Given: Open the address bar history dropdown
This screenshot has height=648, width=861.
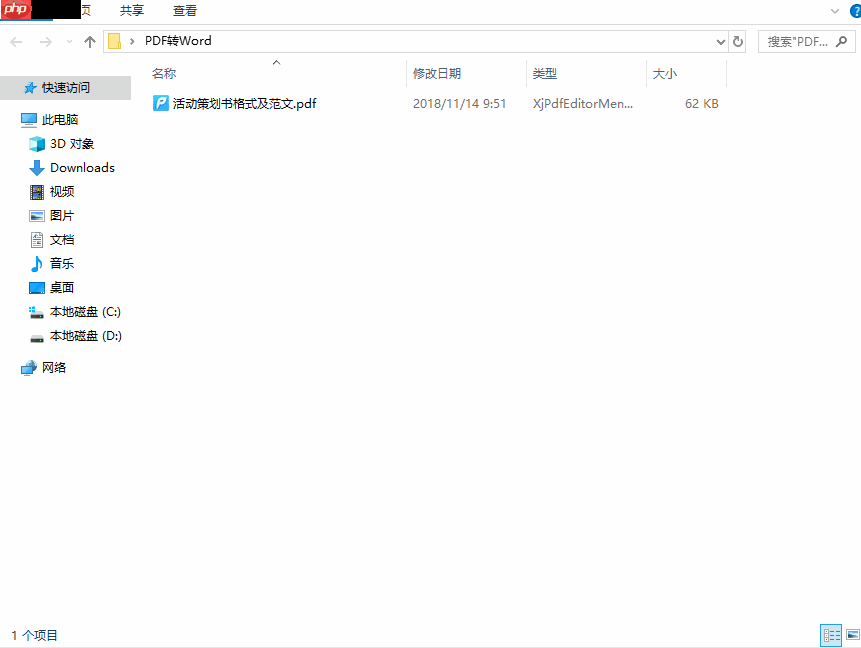Looking at the screenshot, I should click(x=720, y=41).
